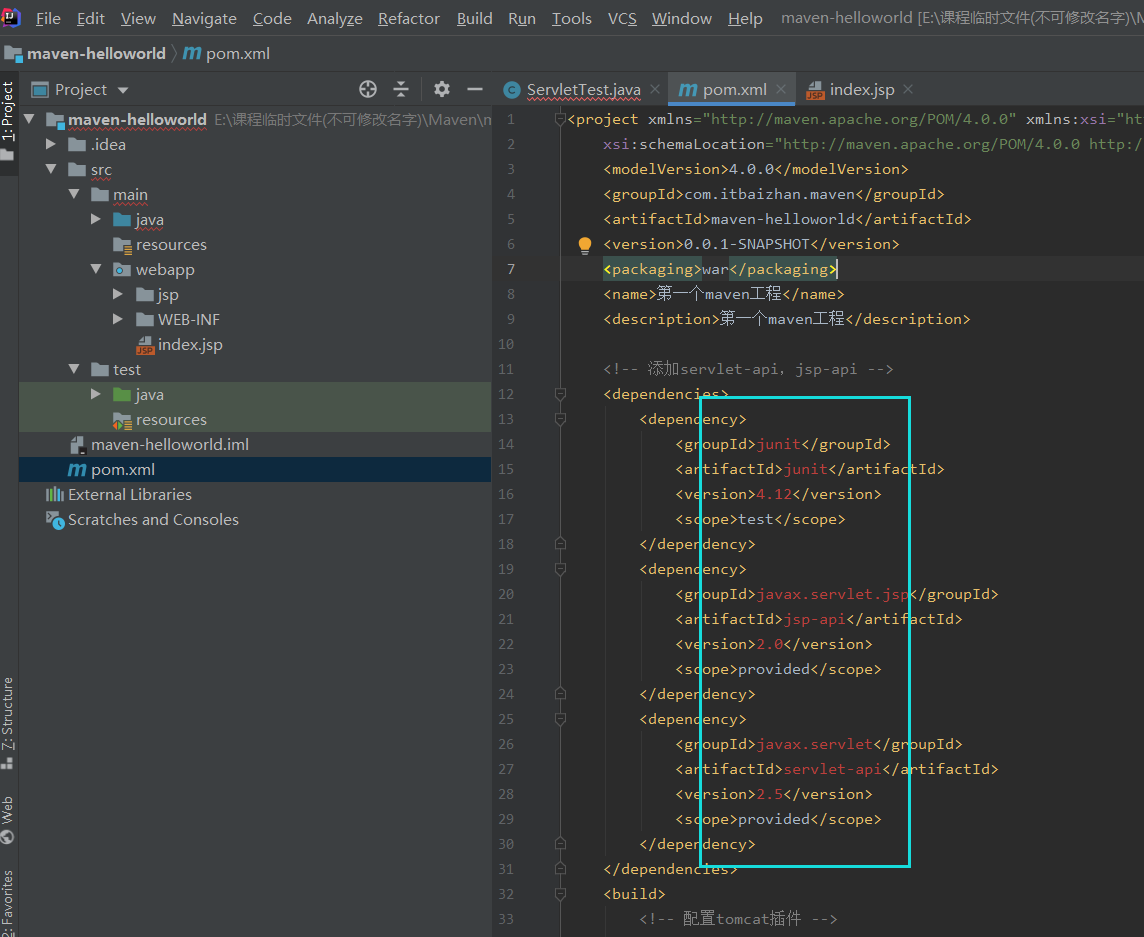Click fold marker at build line 32
Image resolution: width=1144 pixels, height=937 pixels.
tap(560, 894)
